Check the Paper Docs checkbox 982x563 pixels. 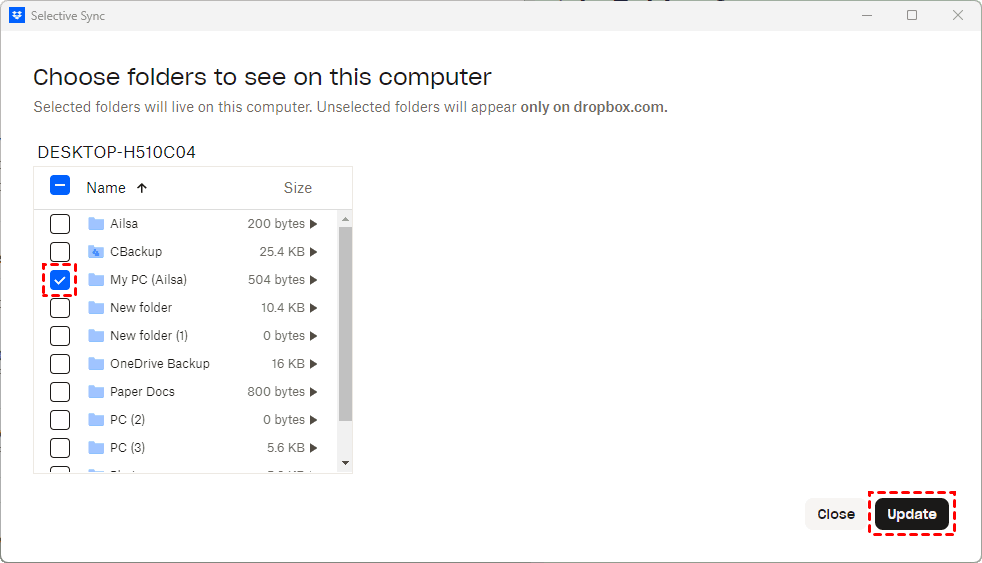coord(60,392)
